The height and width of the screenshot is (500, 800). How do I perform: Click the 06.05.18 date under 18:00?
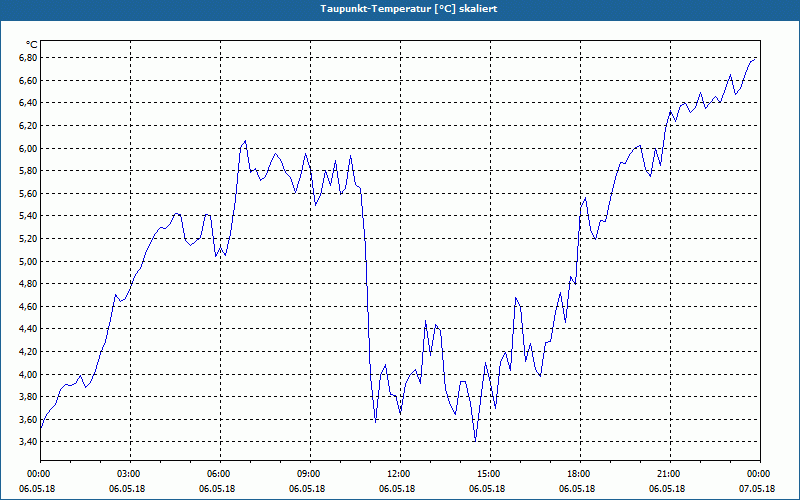[577, 489]
